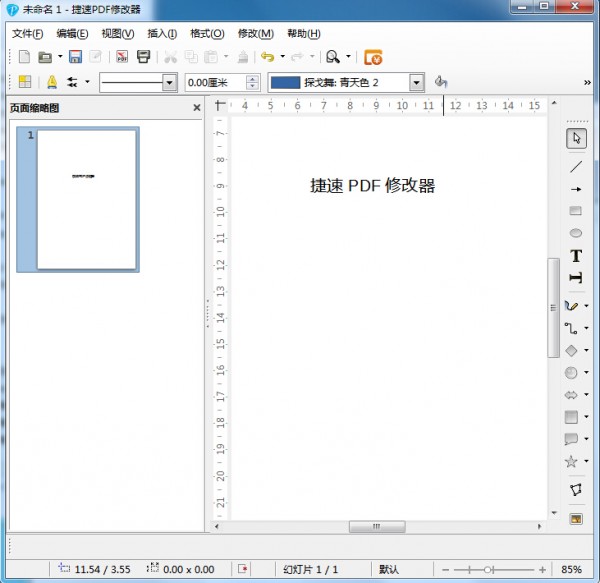Open the 帮助(H) menu
The width and height of the screenshot is (600, 583).
pos(303,33)
